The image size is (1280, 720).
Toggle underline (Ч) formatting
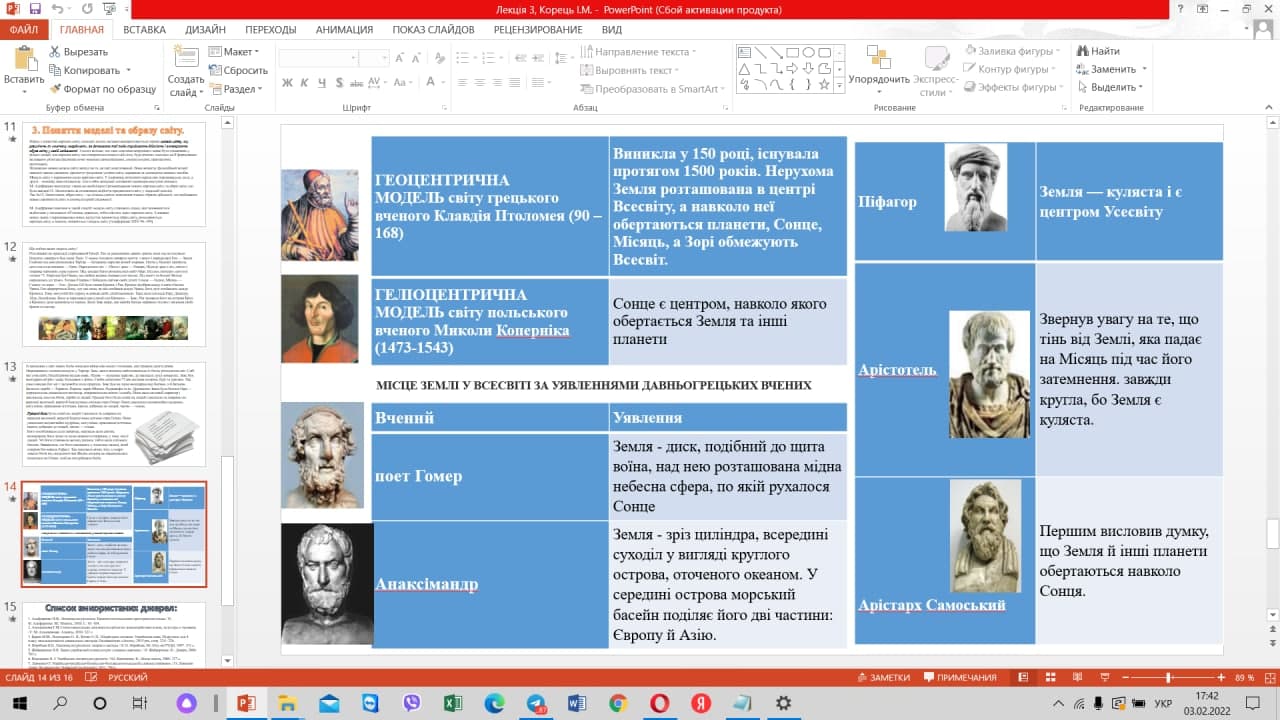point(322,83)
